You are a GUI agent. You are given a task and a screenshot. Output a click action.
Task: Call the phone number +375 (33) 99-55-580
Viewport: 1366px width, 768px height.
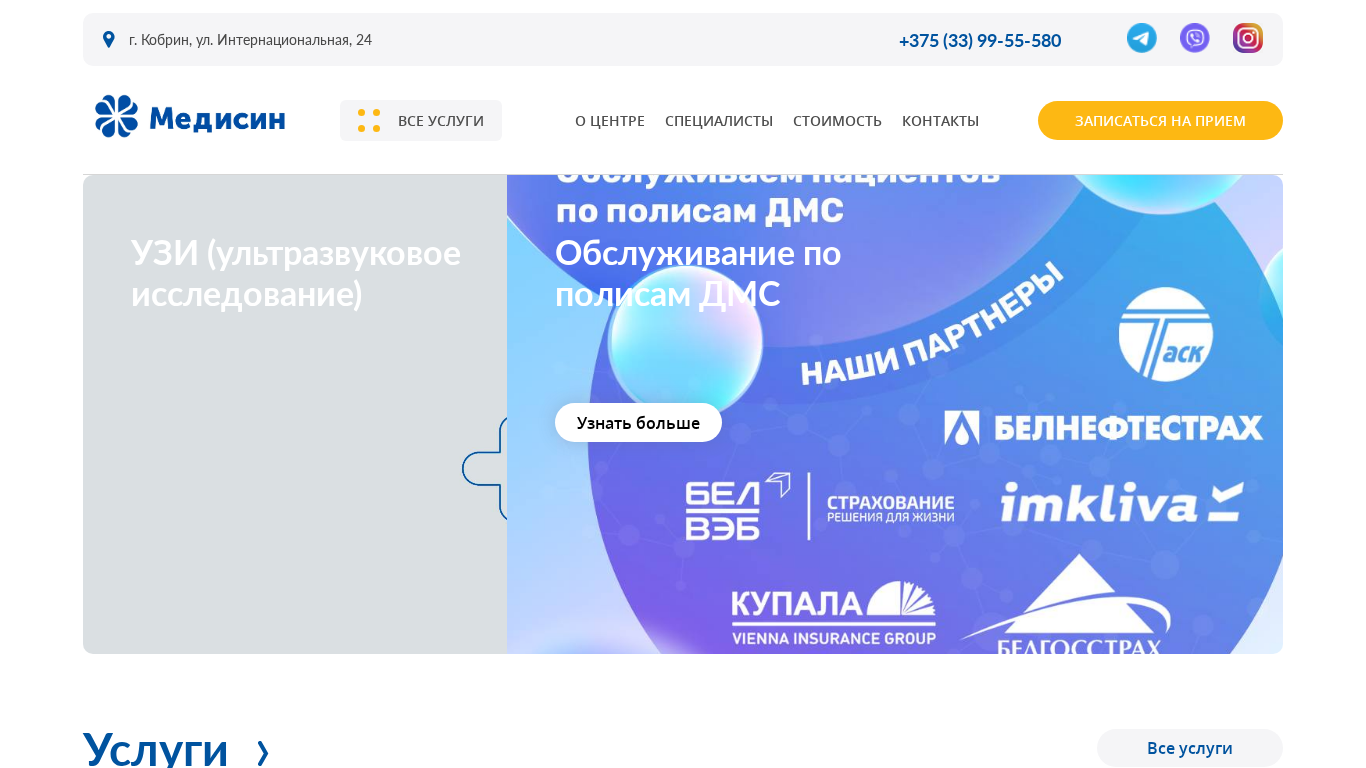pyautogui.click(x=980, y=40)
